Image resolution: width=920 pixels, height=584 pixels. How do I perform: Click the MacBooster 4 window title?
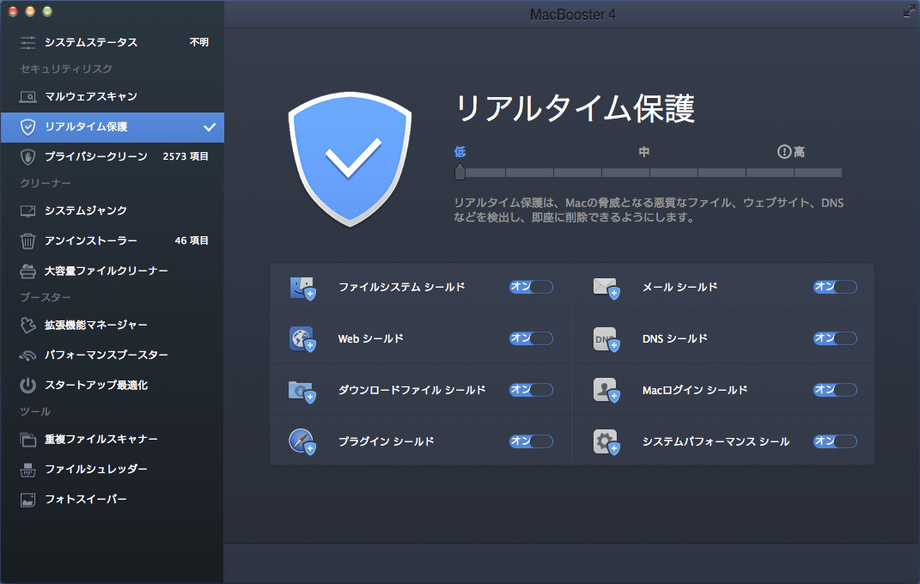coord(573,15)
